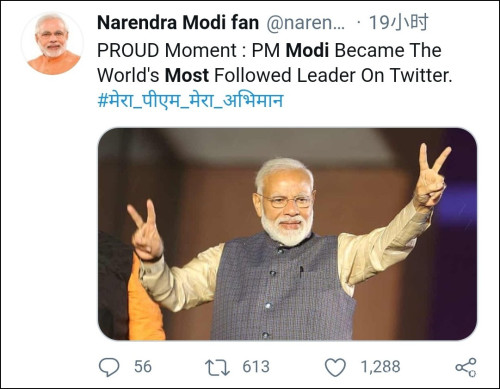Click the @naren… account handle

(305, 23)
